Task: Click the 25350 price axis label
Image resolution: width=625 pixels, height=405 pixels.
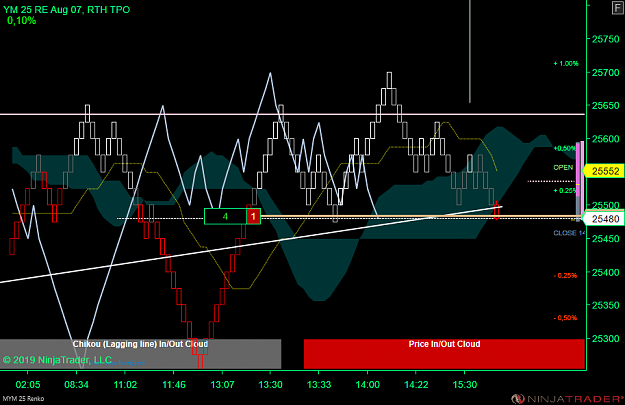Action: tap(605, 305)
